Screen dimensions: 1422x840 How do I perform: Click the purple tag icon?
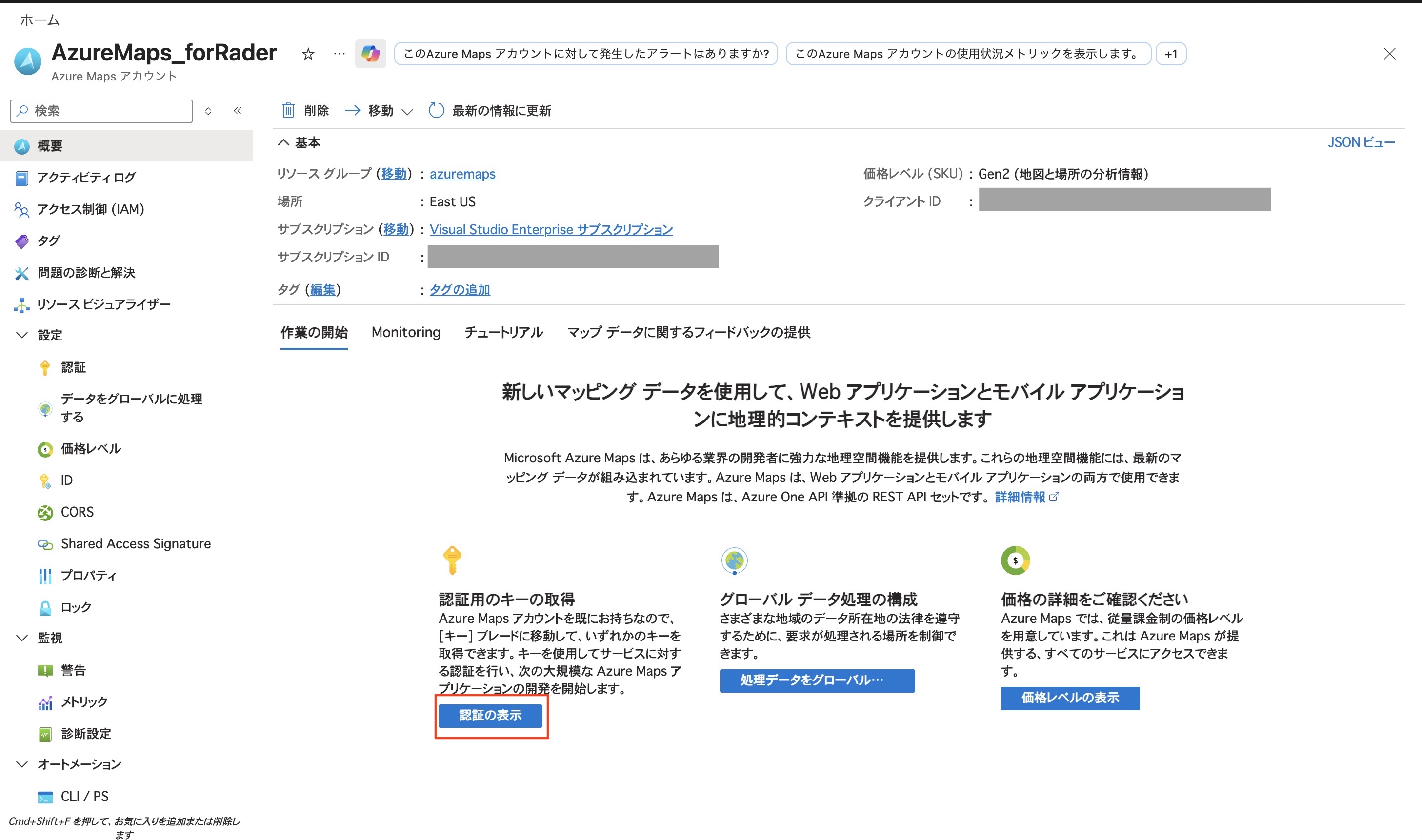[x=21, y=241]
